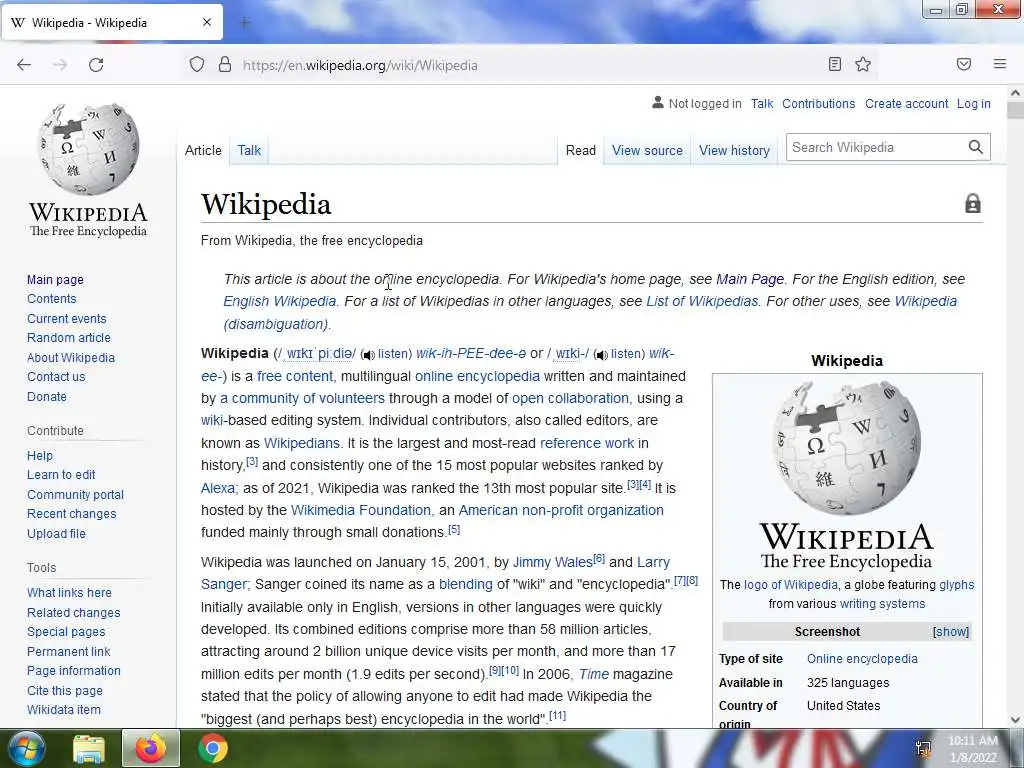The width and height of the screenshot is (1024, 768).
Task: Open Page information link
Action: point(74,670)
